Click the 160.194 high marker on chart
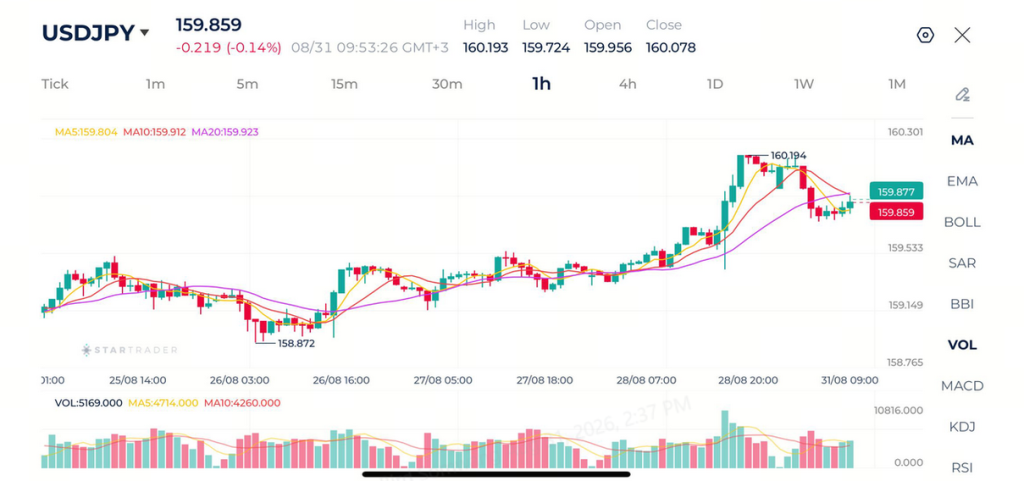 click(788, 155)
